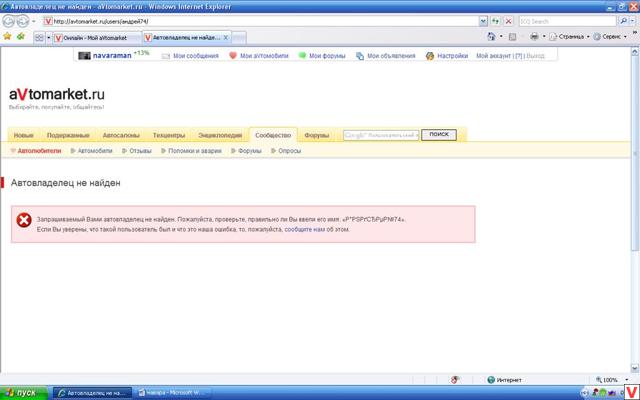
Task: Click Отзывы submenu link
Action: click(x=140, y=151)
